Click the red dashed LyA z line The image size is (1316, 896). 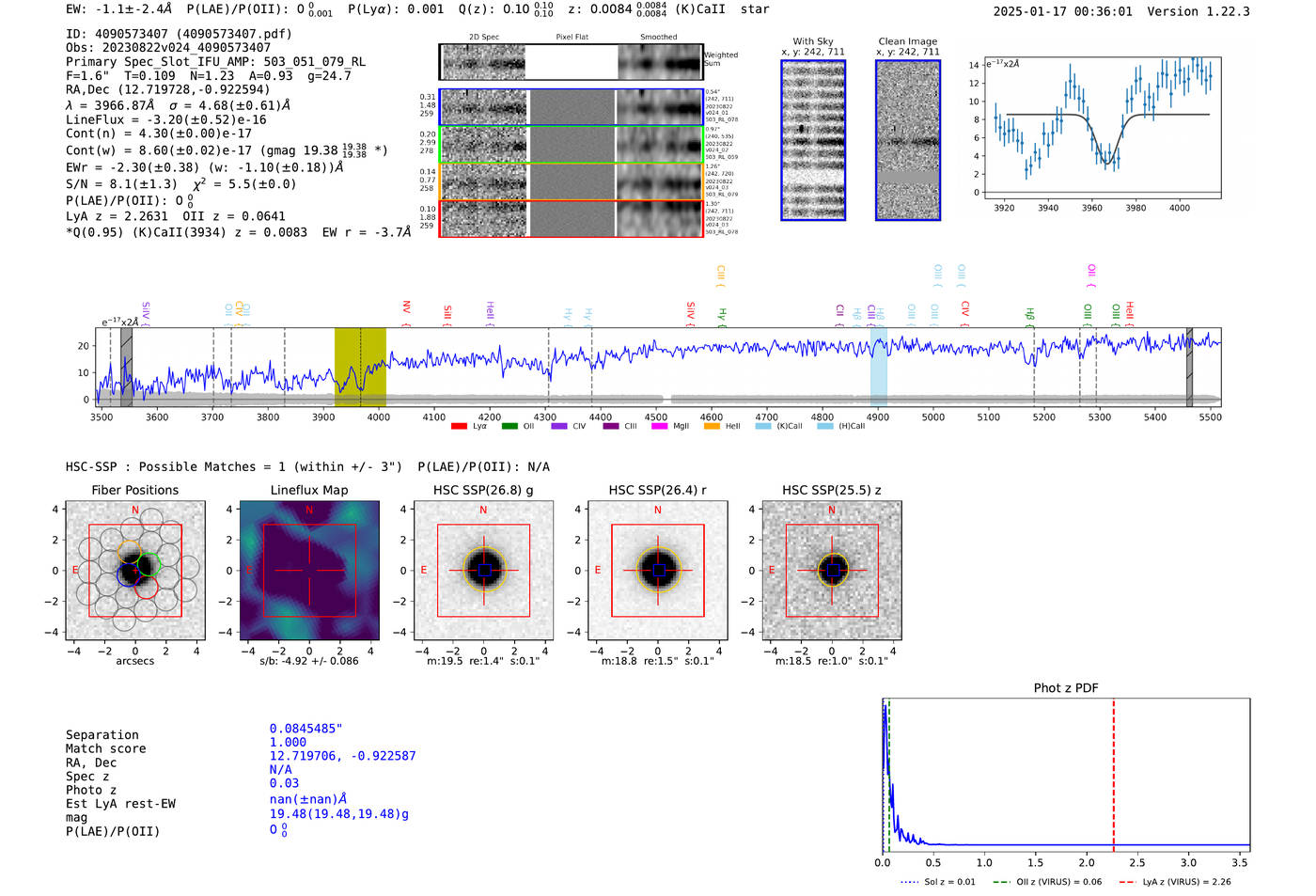[x=1113, y=776]
